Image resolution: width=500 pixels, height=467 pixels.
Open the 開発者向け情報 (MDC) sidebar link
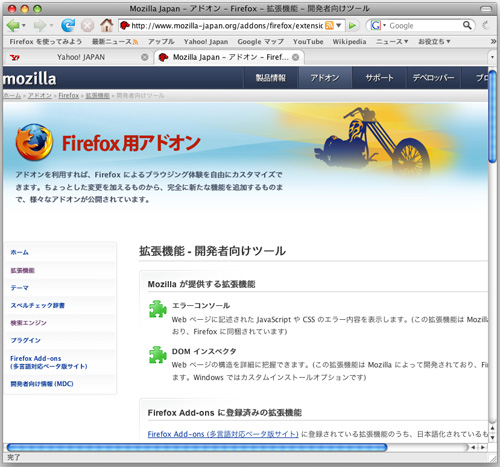point(42,384)
